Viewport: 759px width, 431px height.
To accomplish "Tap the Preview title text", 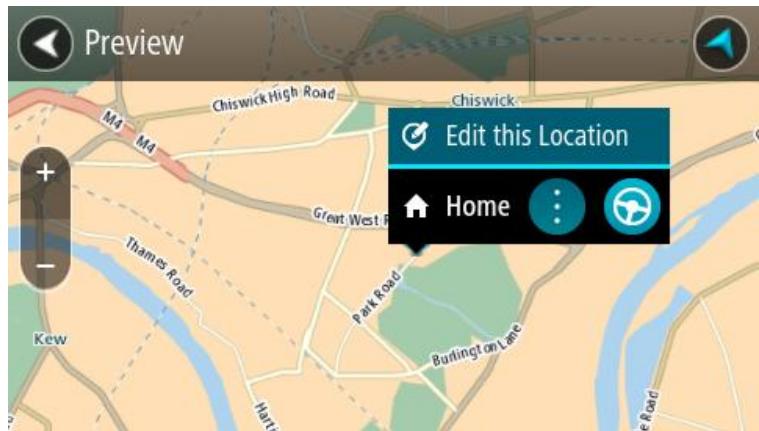I will pyautogui.click(x=134, y=44).
